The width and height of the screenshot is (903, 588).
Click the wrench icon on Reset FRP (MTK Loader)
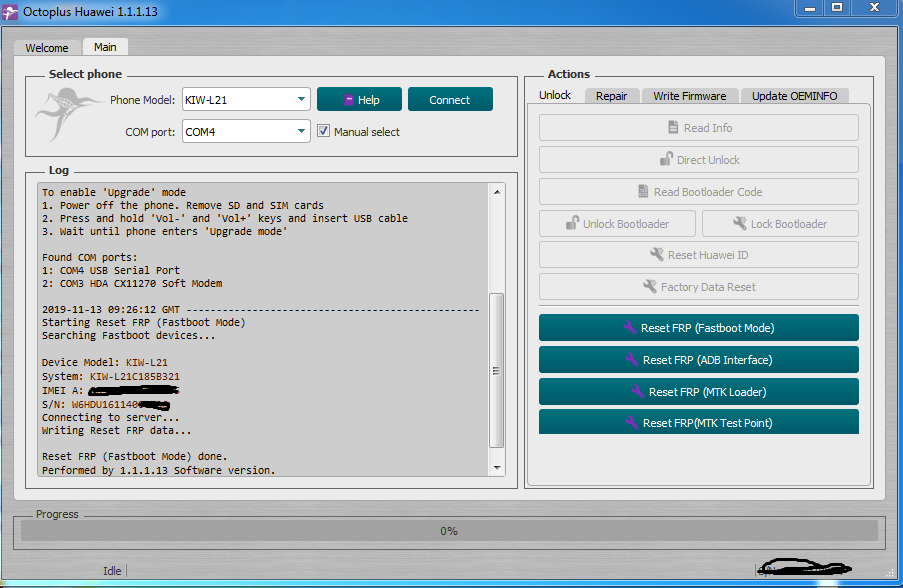point(638,392)
